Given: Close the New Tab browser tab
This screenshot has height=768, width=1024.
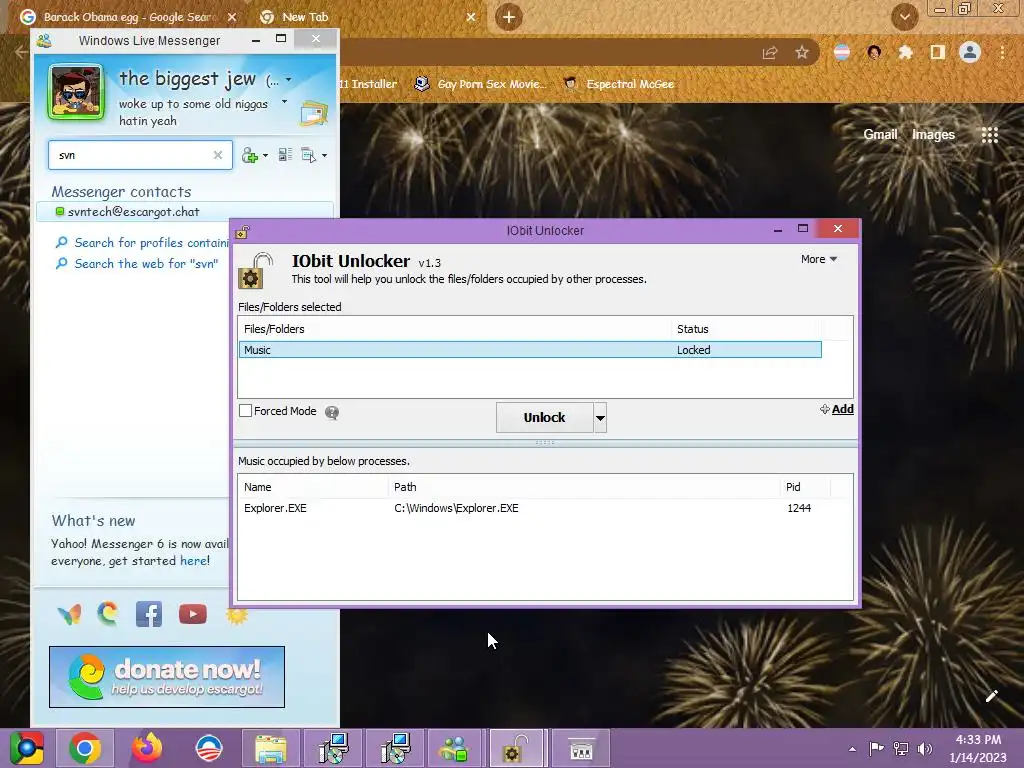Looking at the screenshot, I should click(471, 17).
